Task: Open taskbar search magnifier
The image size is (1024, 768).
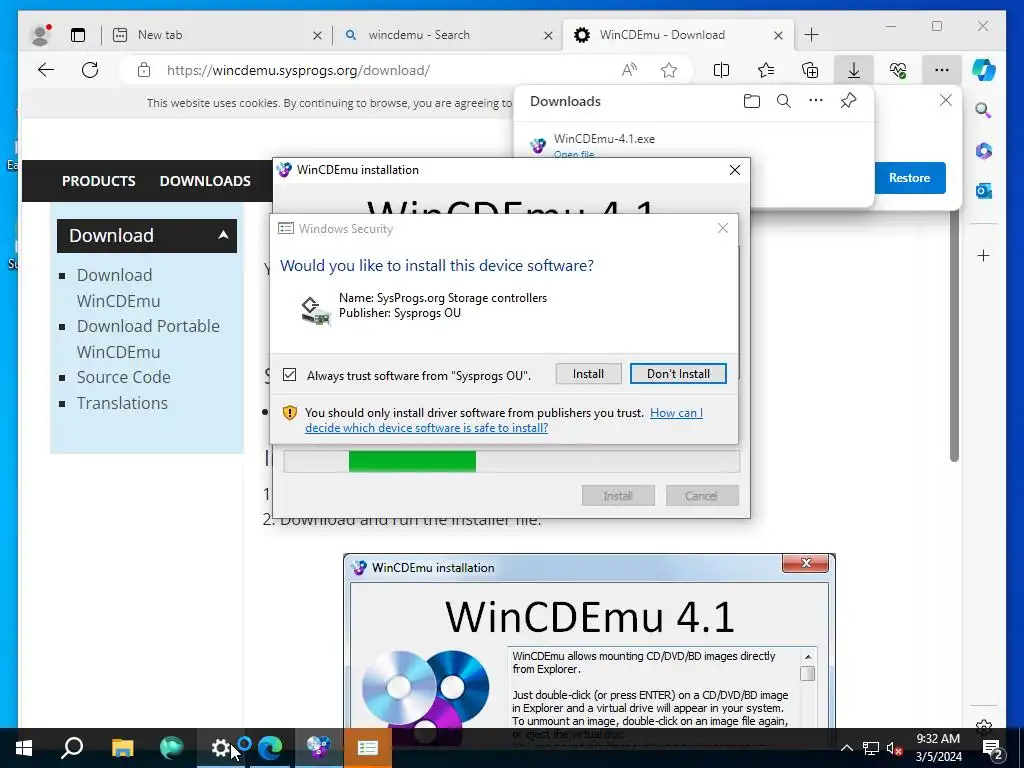Action: [72, 748]
